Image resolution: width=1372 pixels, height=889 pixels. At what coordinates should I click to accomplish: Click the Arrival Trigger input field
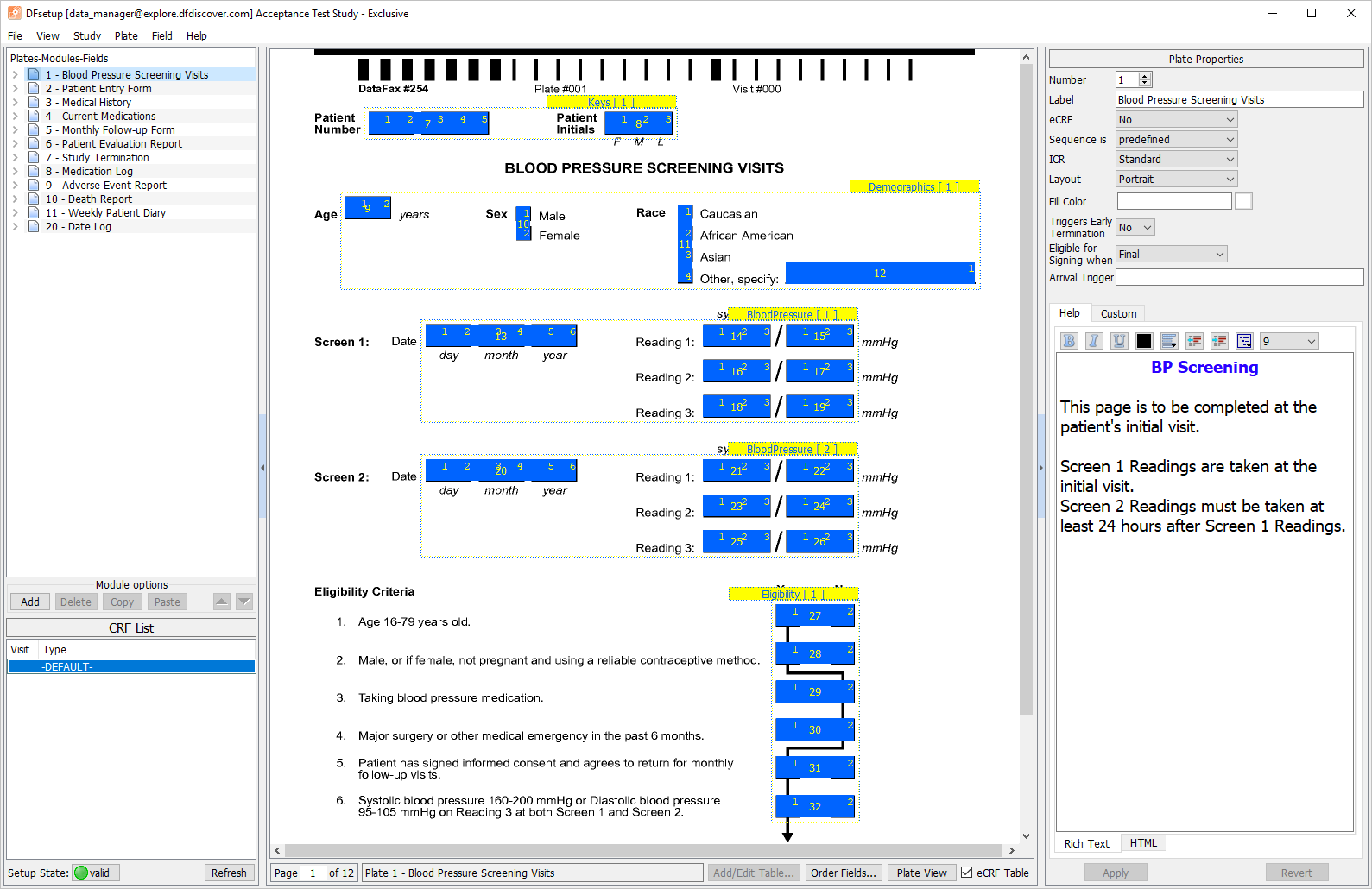pyautogui.click(x=1239, y=277)
